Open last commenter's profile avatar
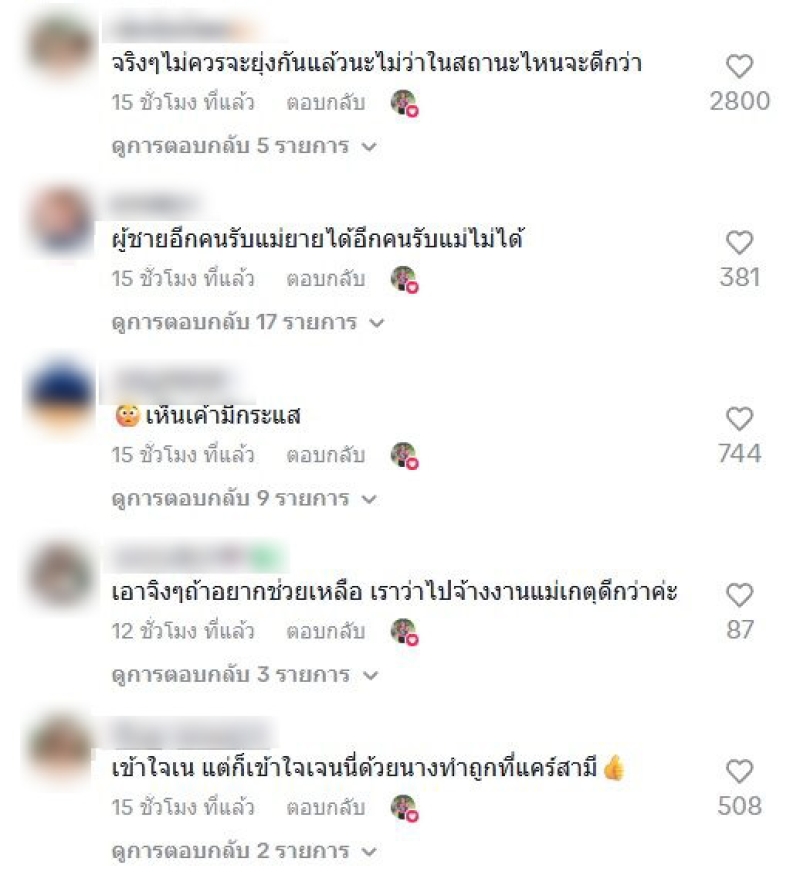 click(x=60, y=748)
